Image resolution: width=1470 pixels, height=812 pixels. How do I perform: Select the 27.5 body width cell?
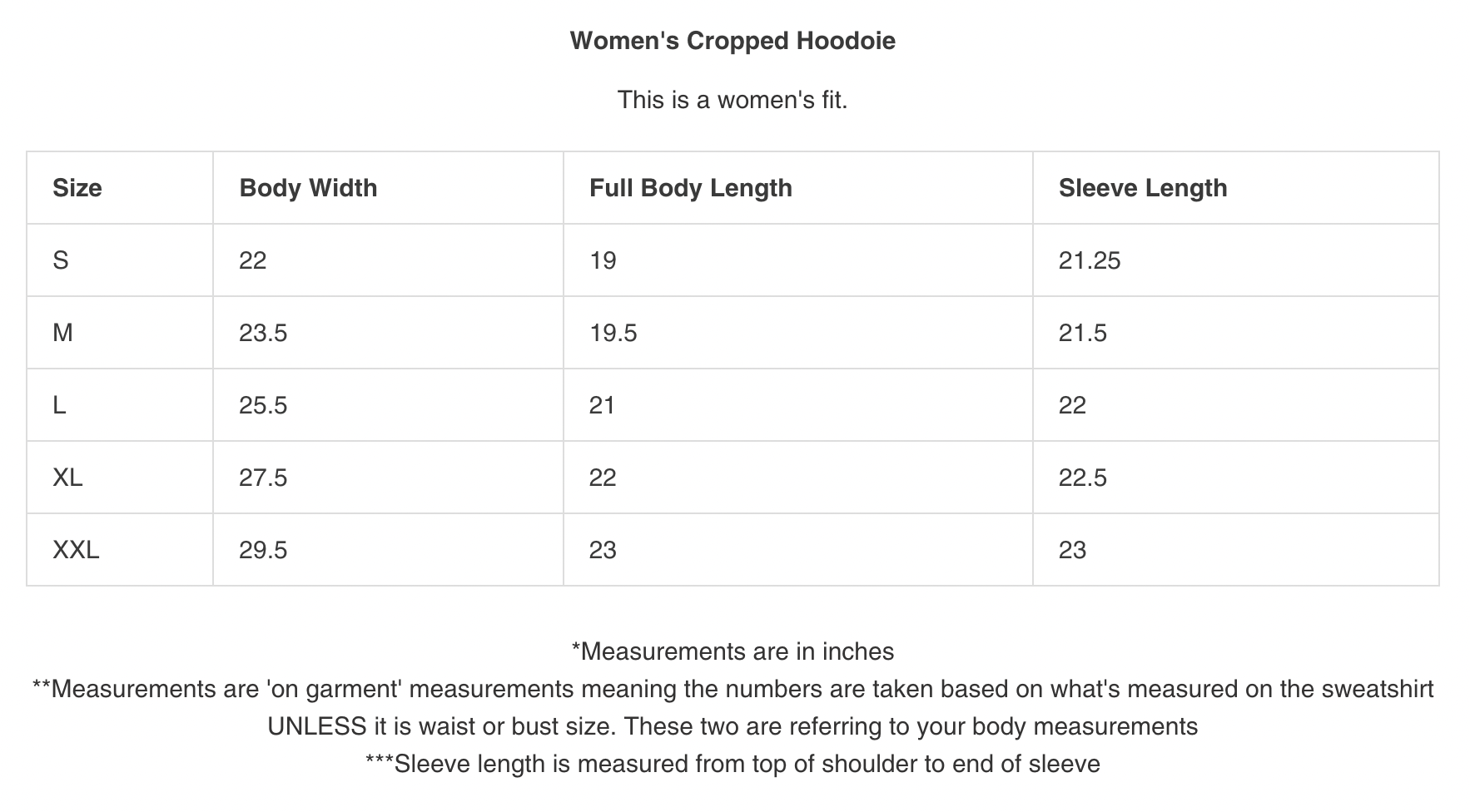(263, 478)
